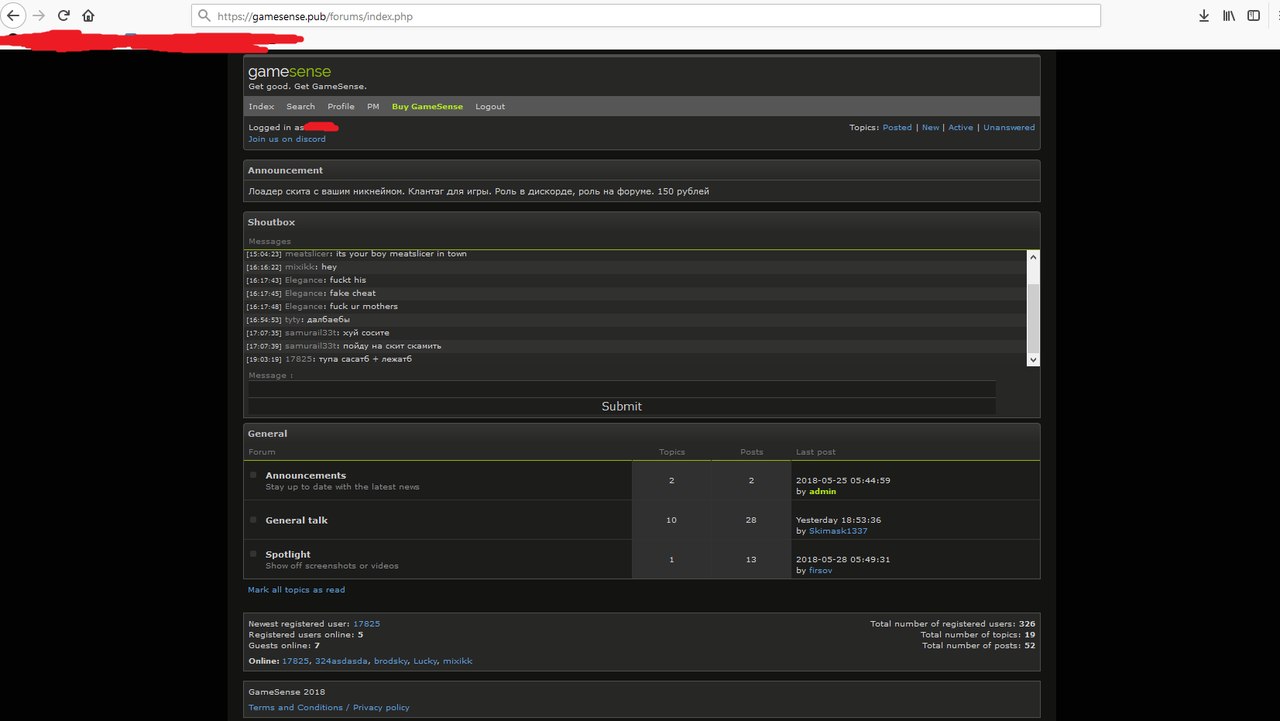Click the browser forward arrow button
This screenshot has width=1280, height=721.
coord(39,16)
